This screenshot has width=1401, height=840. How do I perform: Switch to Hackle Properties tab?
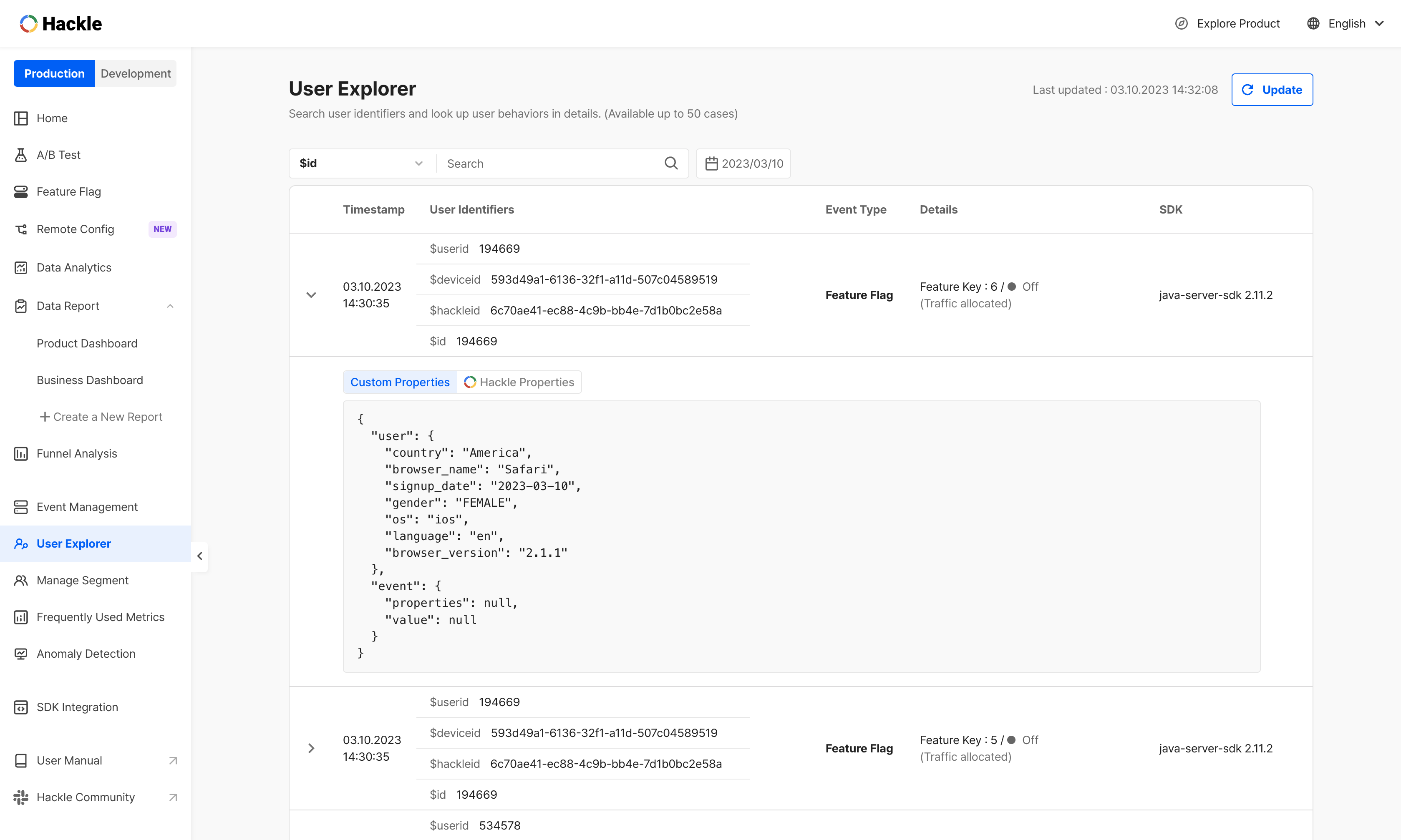(x=519, y=382)
